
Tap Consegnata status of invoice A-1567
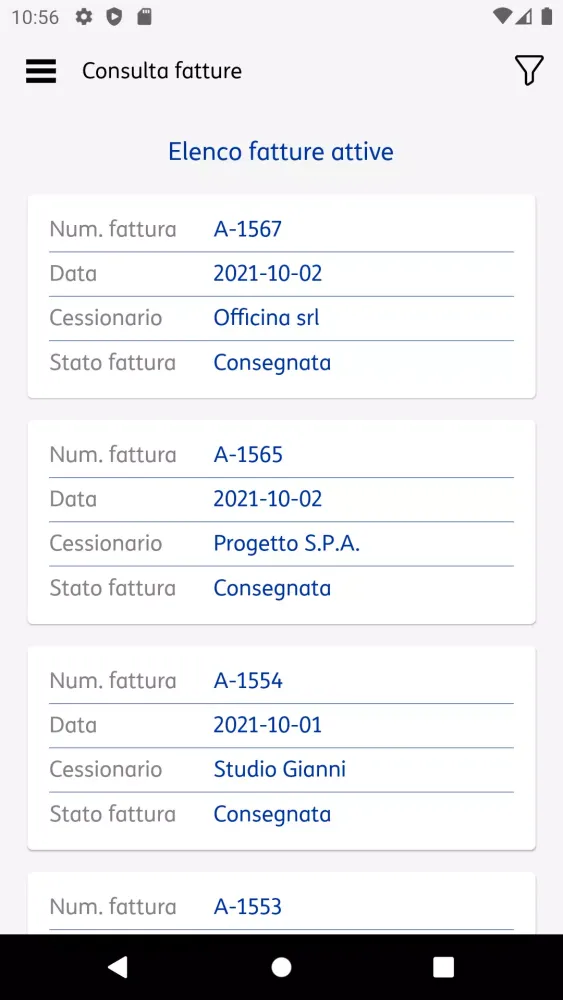pos(272,363)
